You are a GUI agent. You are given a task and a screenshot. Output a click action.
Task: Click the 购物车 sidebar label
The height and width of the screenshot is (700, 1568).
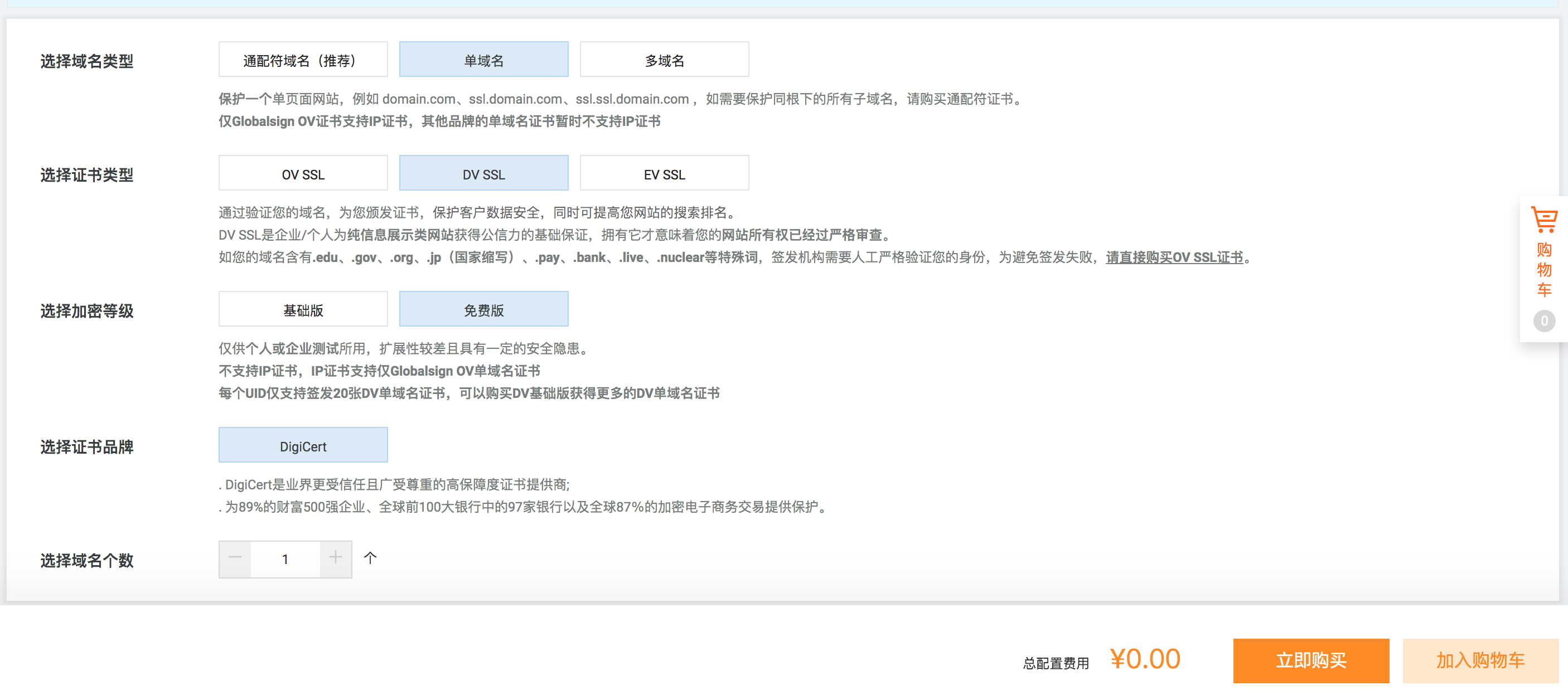(x=1543, y=269)
